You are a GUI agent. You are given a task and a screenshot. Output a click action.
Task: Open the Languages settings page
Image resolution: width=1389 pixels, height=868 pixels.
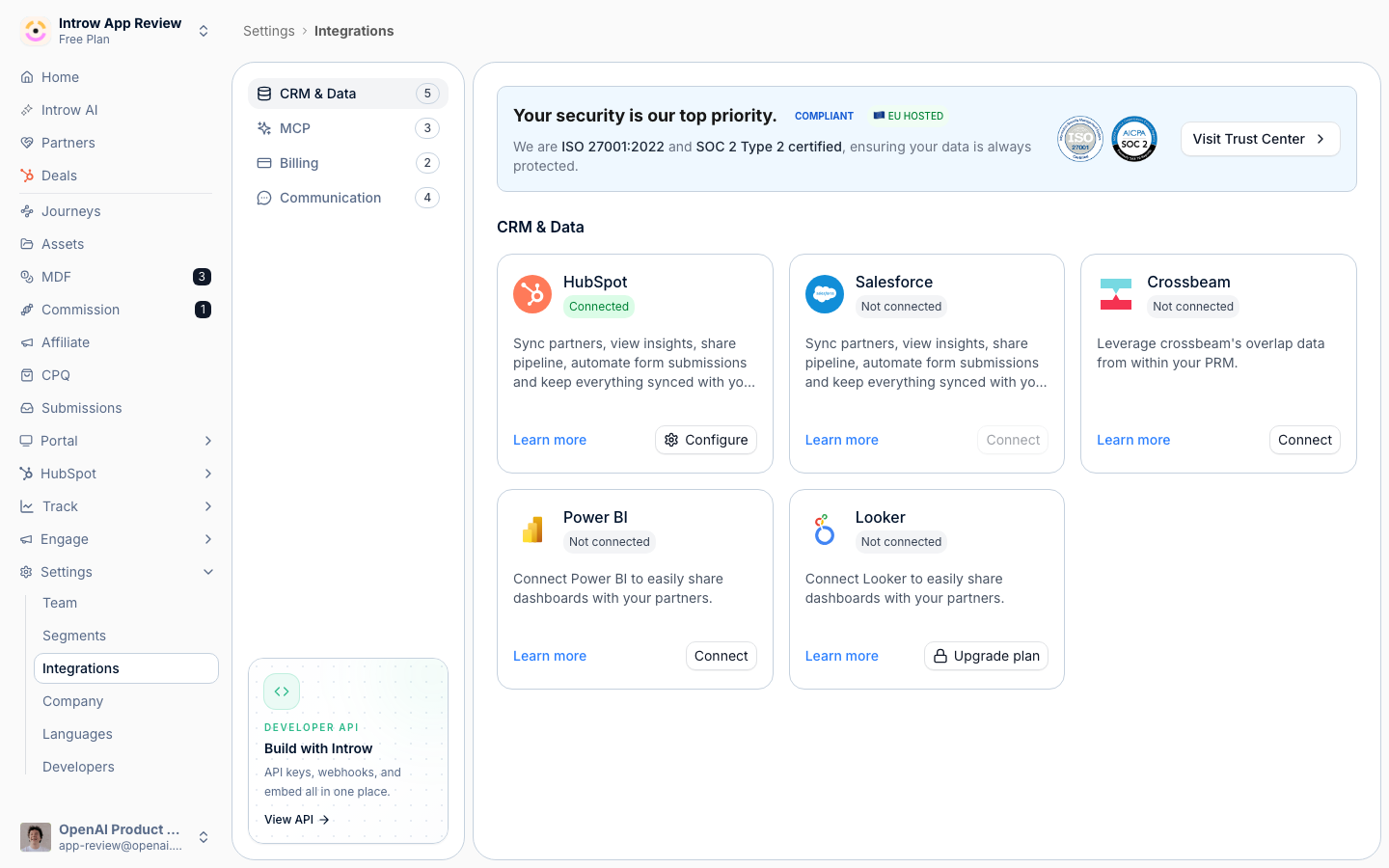click(x=126, y=734)
